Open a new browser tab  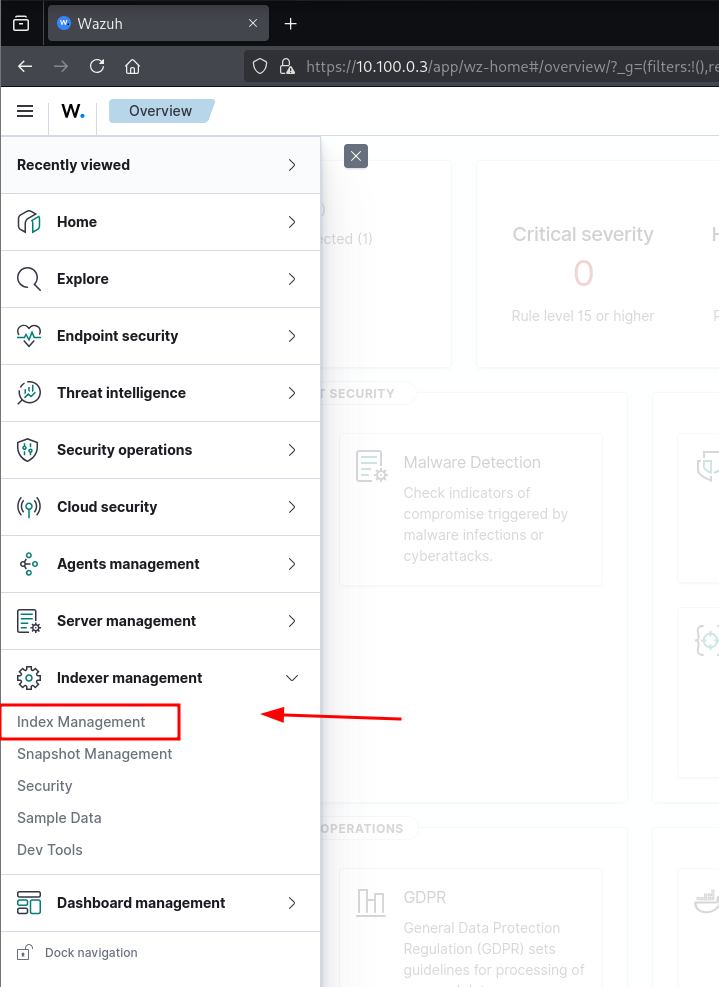point(290,24)
